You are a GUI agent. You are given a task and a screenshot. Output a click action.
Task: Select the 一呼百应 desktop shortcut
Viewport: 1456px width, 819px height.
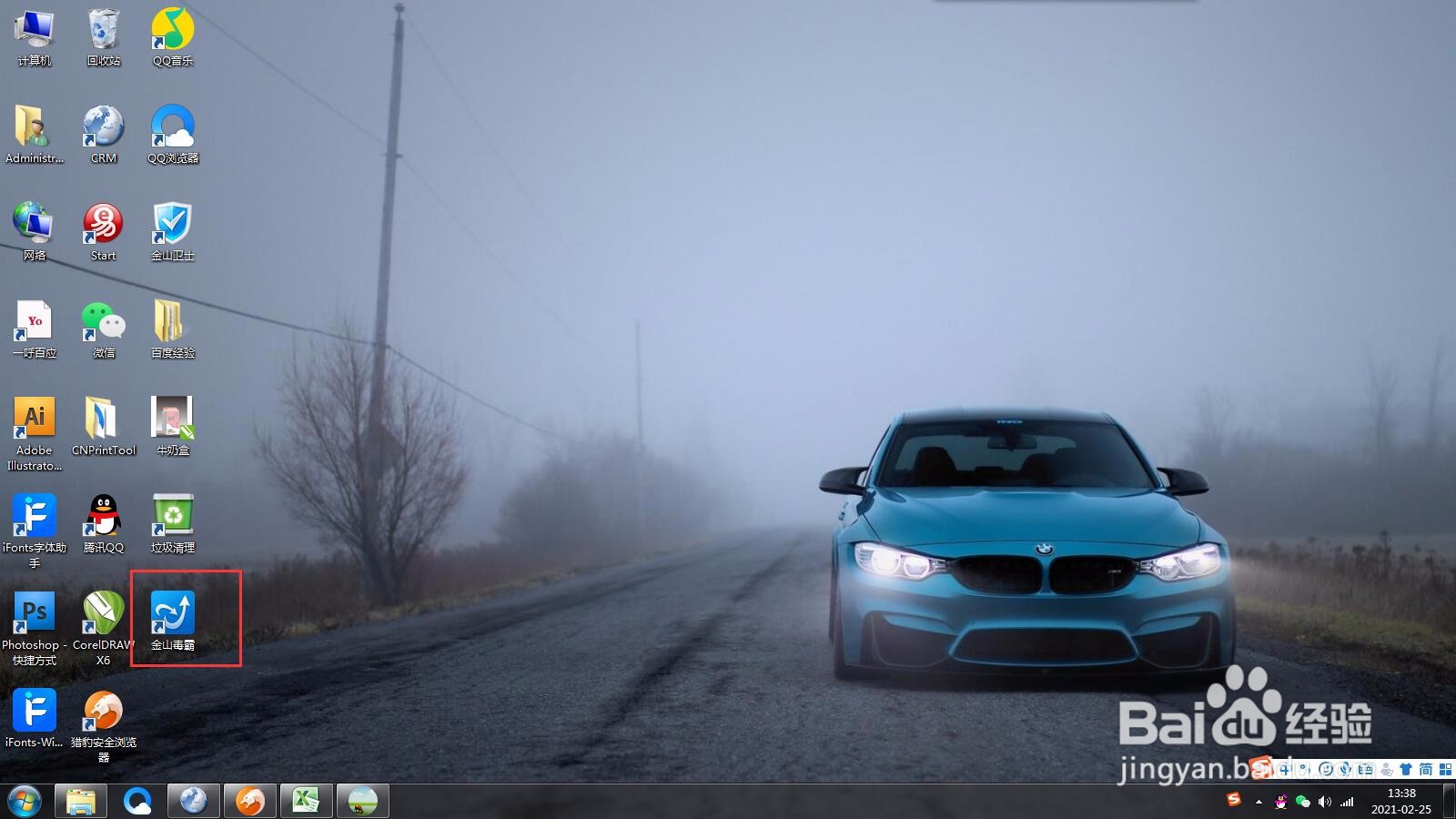(35, 329)
